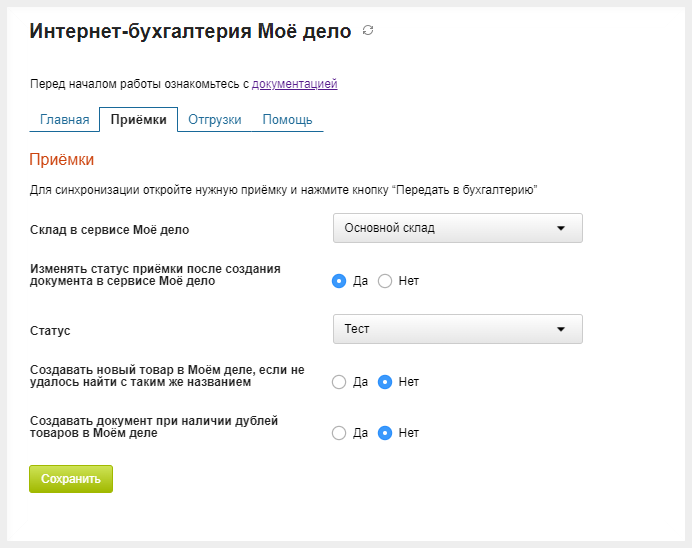Choose Нет for changing приёмки status
Viewport: 692px width, 548px height.
[385, 281]
